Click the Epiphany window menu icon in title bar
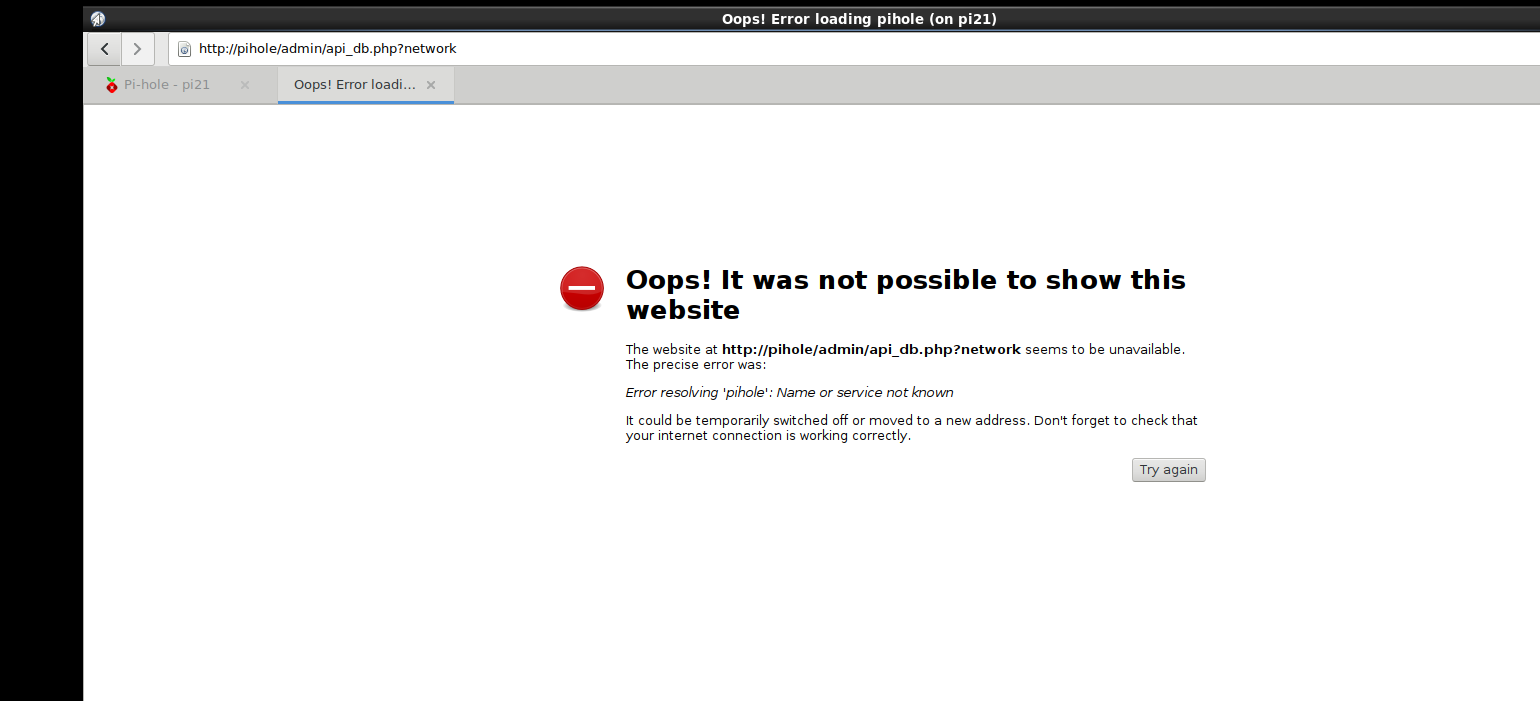1540x701 pixels. (98, 19)
